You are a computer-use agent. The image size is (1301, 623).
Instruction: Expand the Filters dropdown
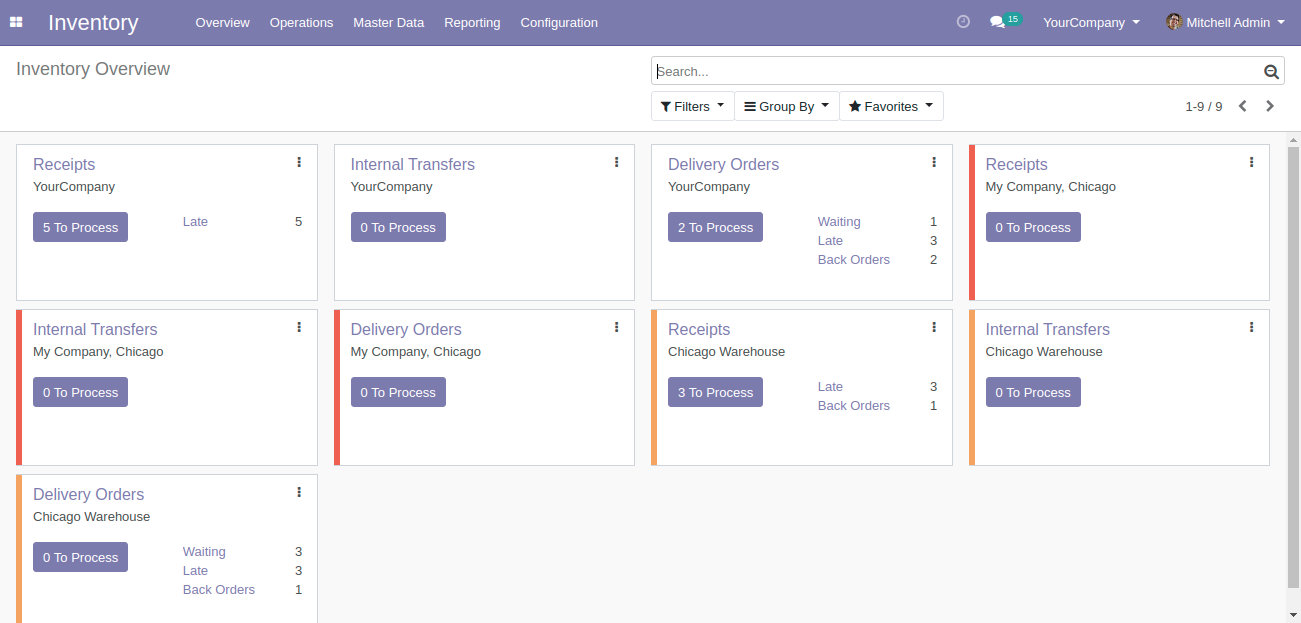point(692,106)
